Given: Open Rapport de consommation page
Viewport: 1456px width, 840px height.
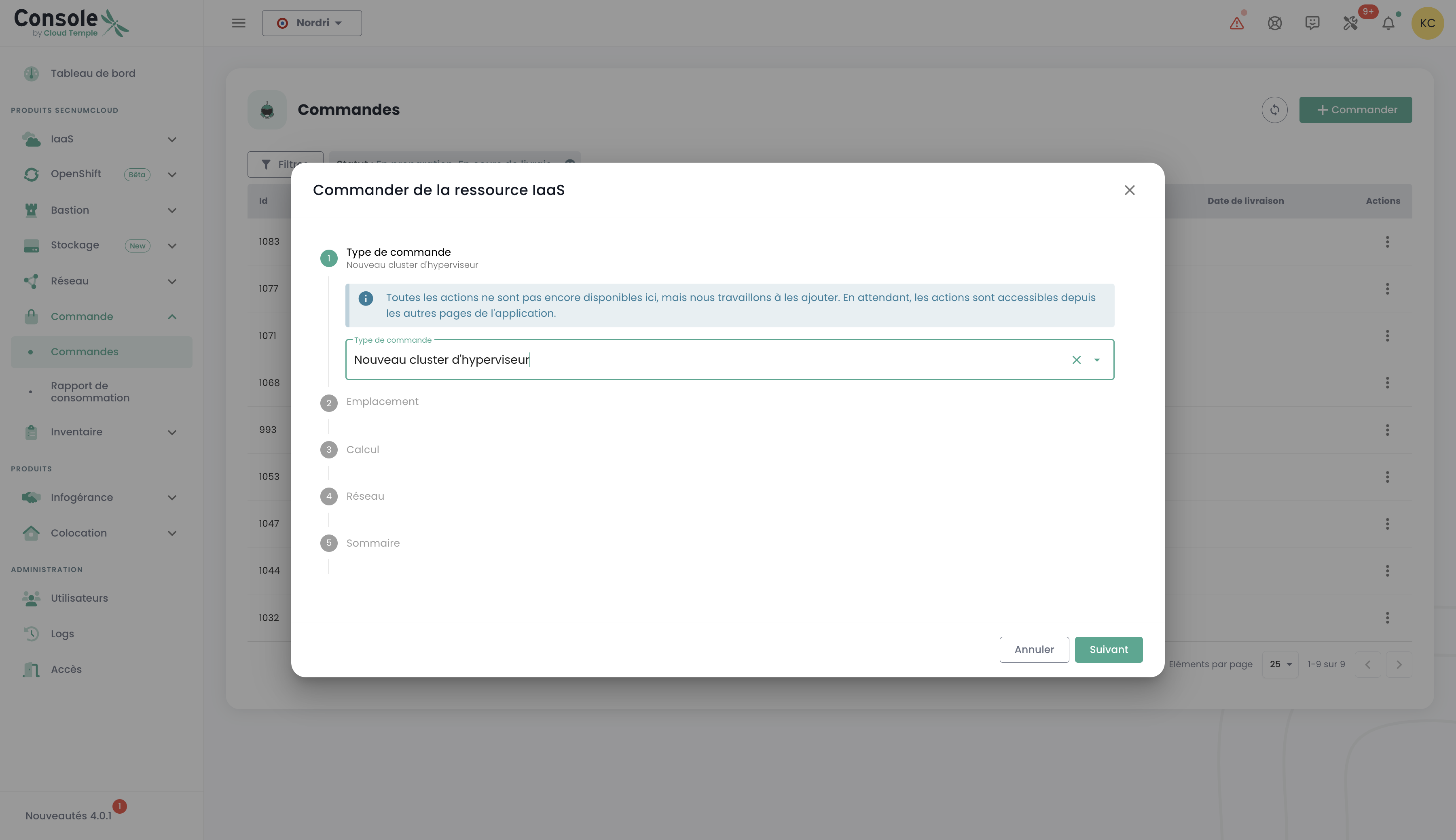Looking at the screenshot, I should click(90, 392).
